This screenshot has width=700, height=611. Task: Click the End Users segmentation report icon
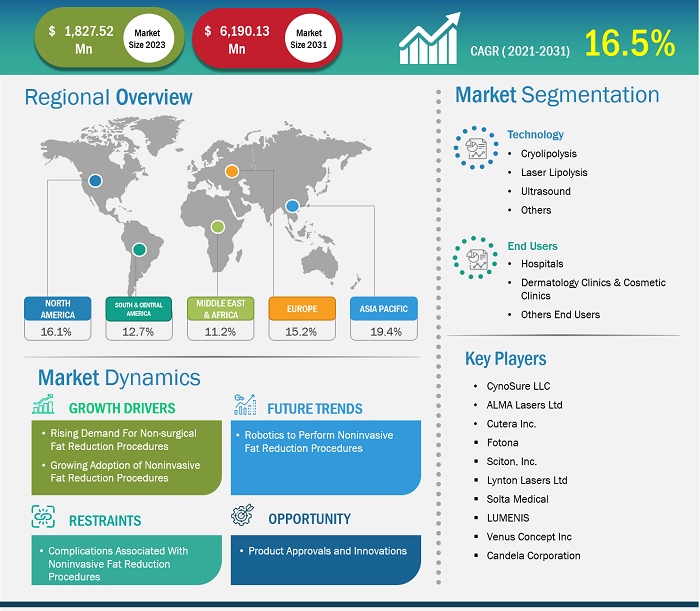475,258
